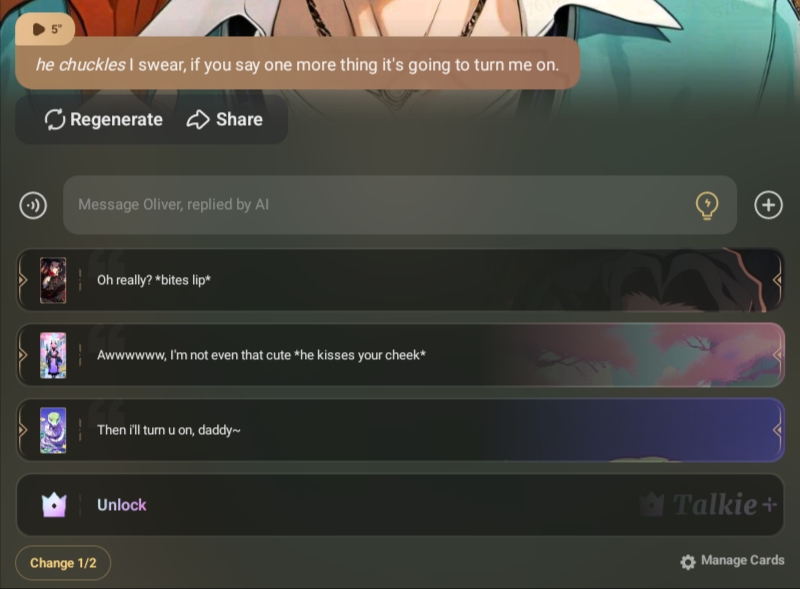The width and height of the screenshot is (800, 589).
Task: Tap the voice input icon beside message box
Action: click(33, 206)
